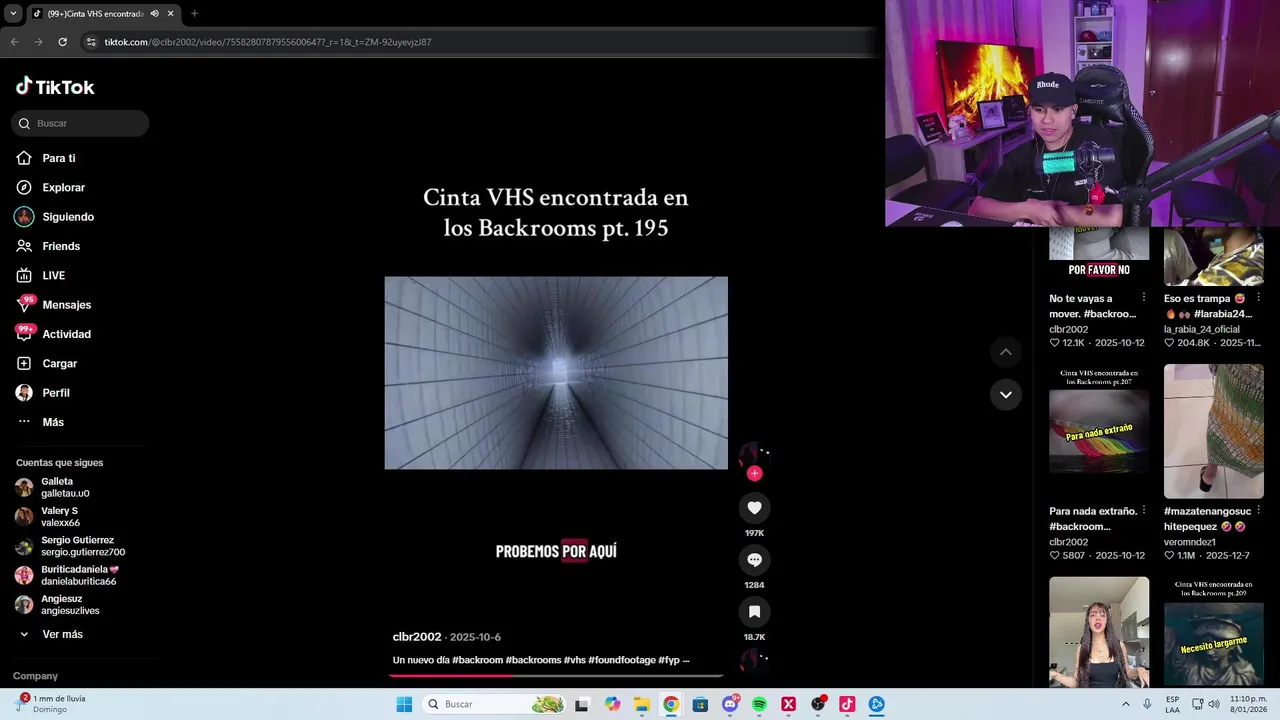1280x720 pixels.
Task: Go back in Chrome
Action: coord(14,42)
